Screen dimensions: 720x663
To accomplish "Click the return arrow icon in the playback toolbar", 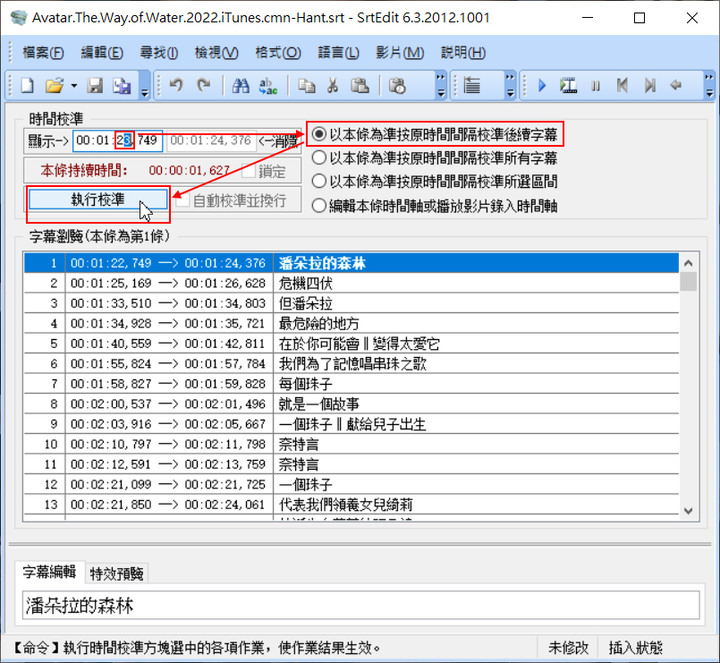I will pos(676,85).
